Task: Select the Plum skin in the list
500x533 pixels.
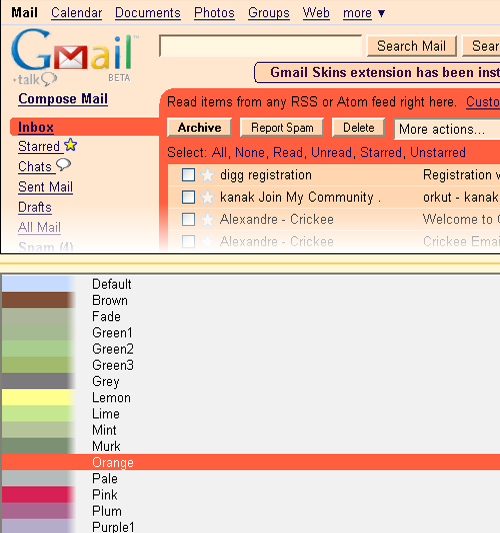Action: (x=107, y=511)
